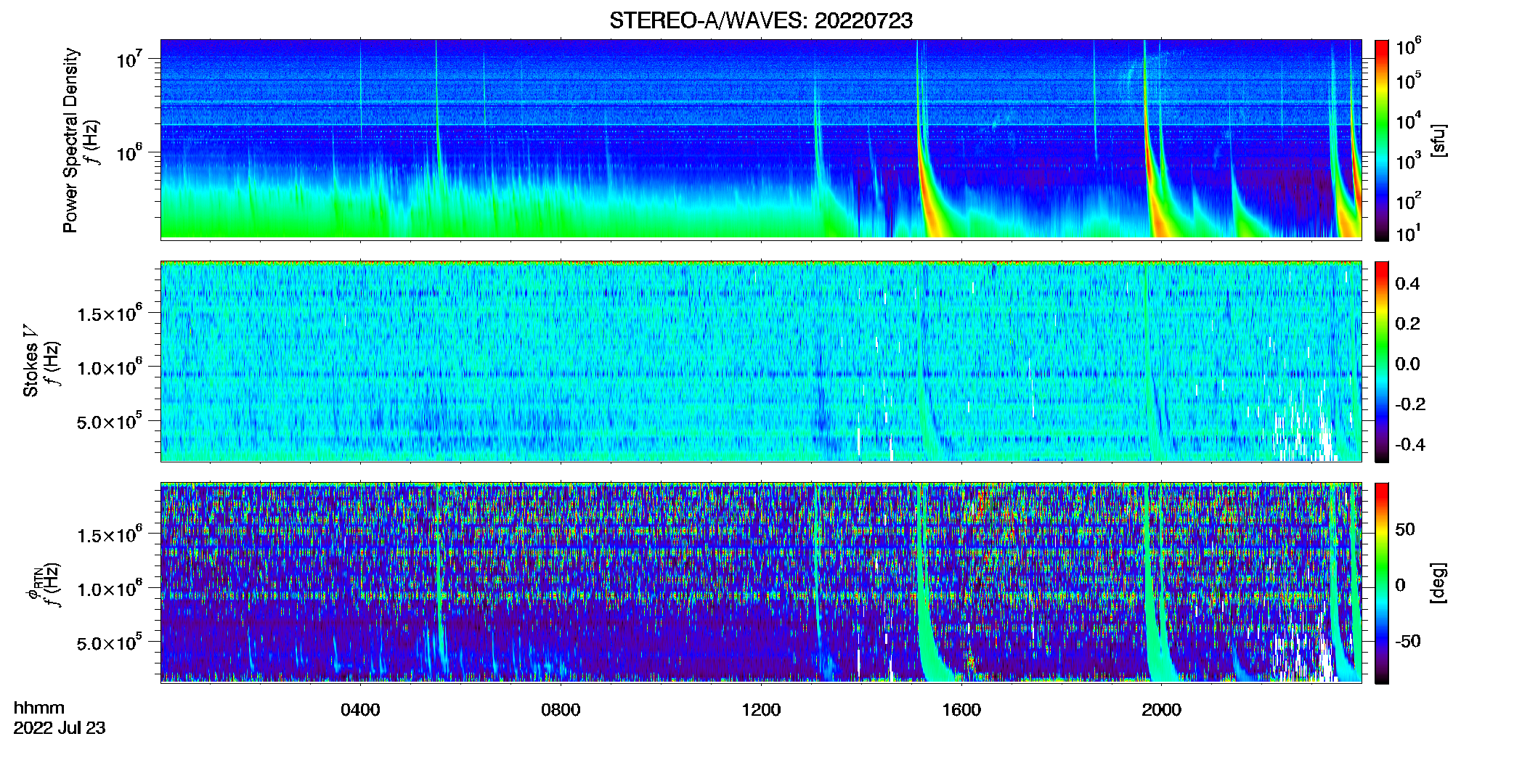Image resolution: width=1522 pixels, height=784 pixels.
Task: Click the 50 label on degree colorbar
Action: tap(1405, 529)
